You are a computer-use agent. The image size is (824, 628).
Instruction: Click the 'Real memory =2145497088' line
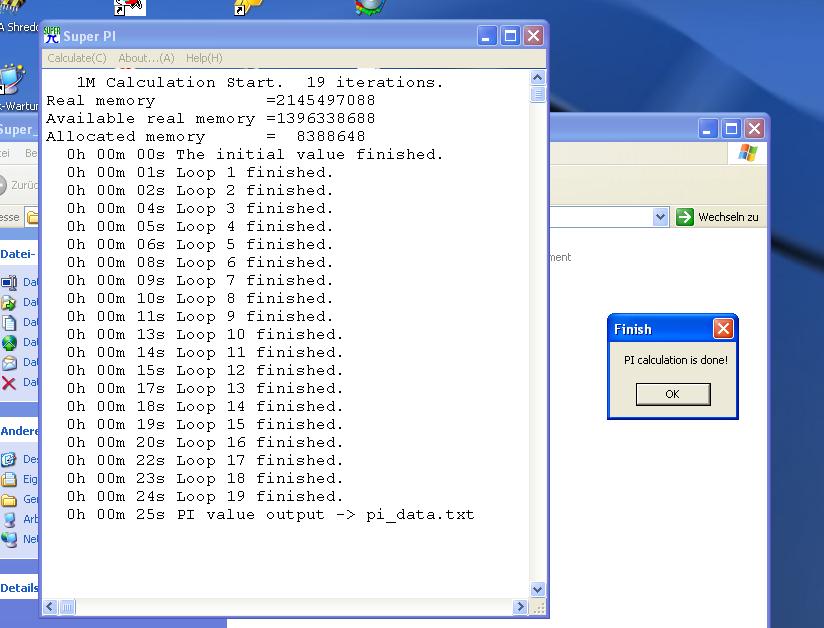211,100
